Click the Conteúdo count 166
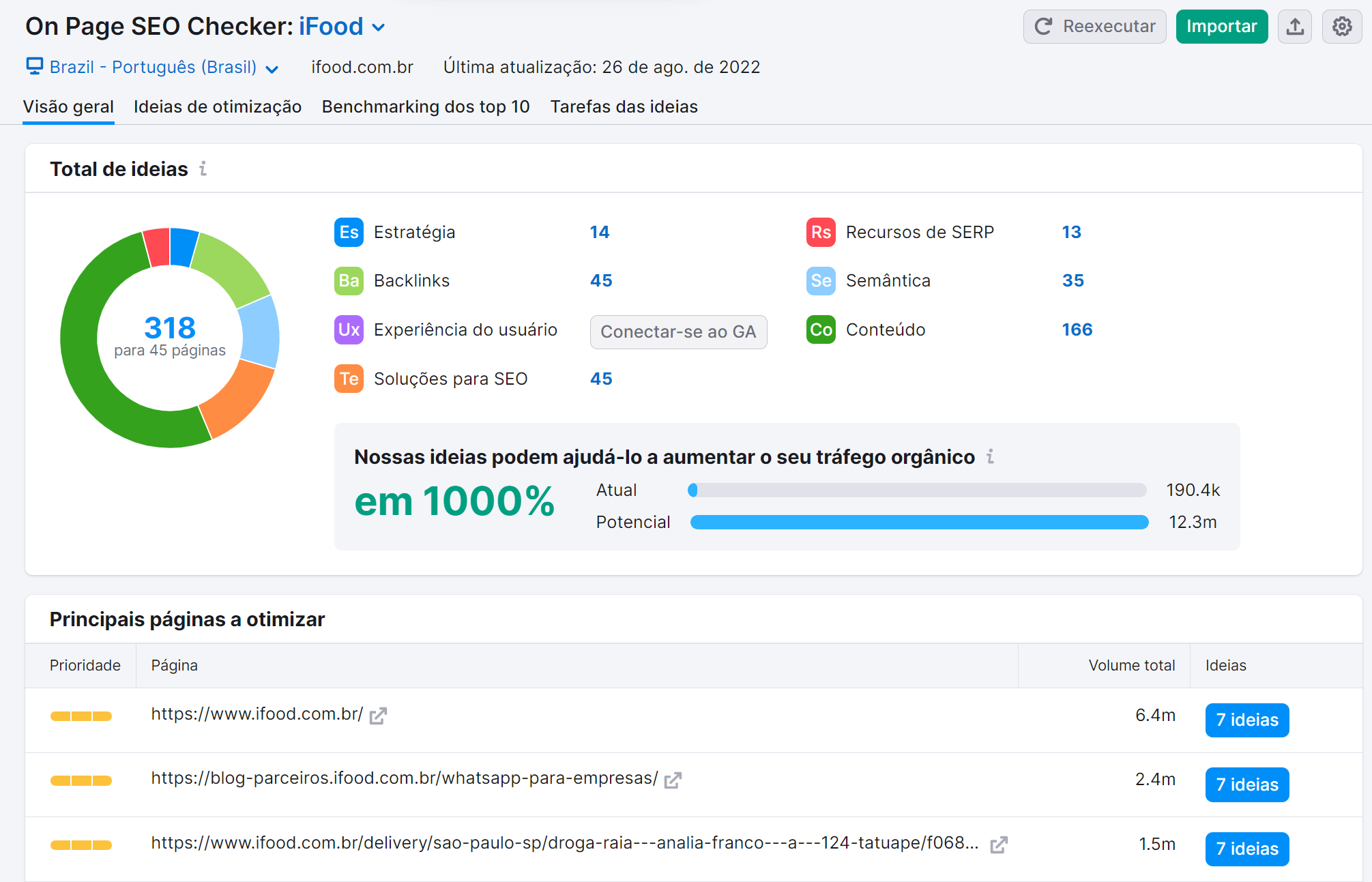 pyautogui.click(x=1077, y=329)
